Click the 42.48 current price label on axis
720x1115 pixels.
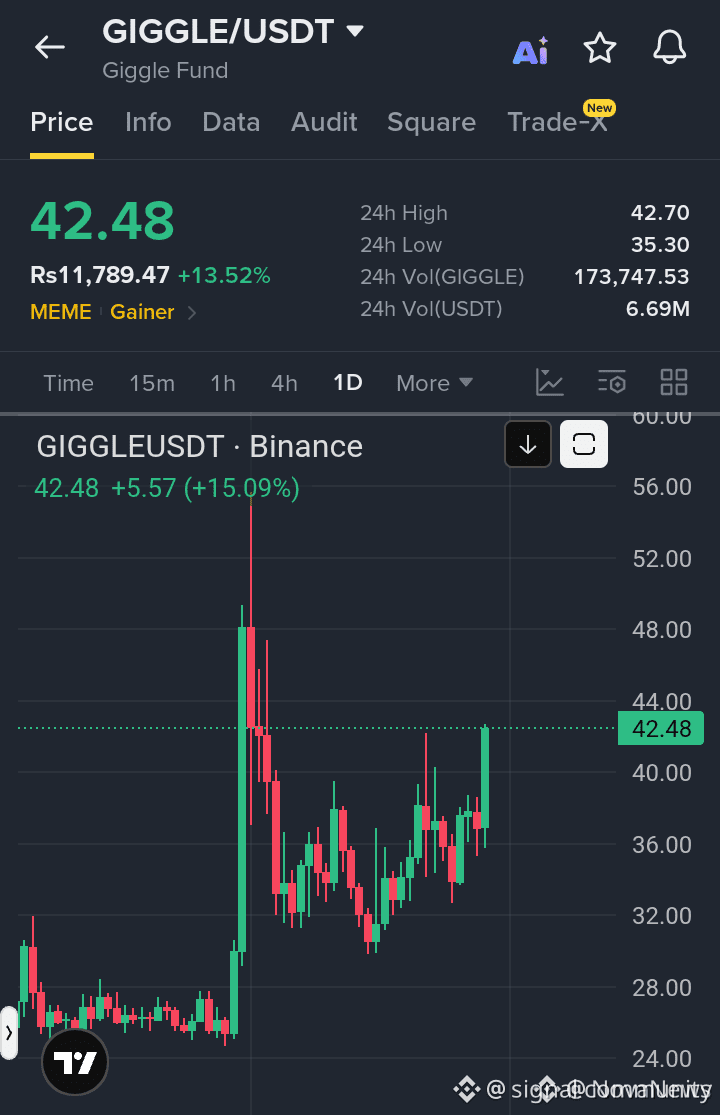661,728
